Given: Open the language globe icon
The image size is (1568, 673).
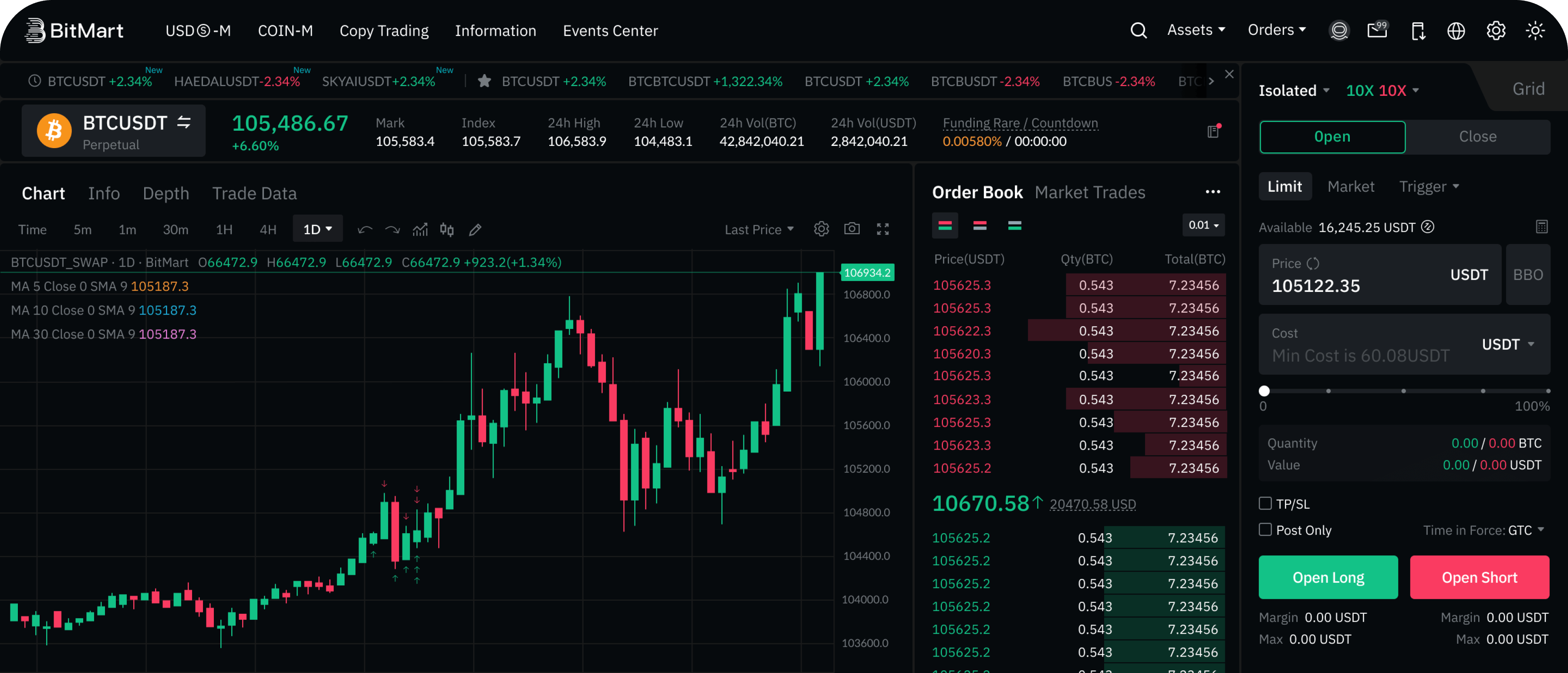Looking at the screenshot, I should 1455,30.
